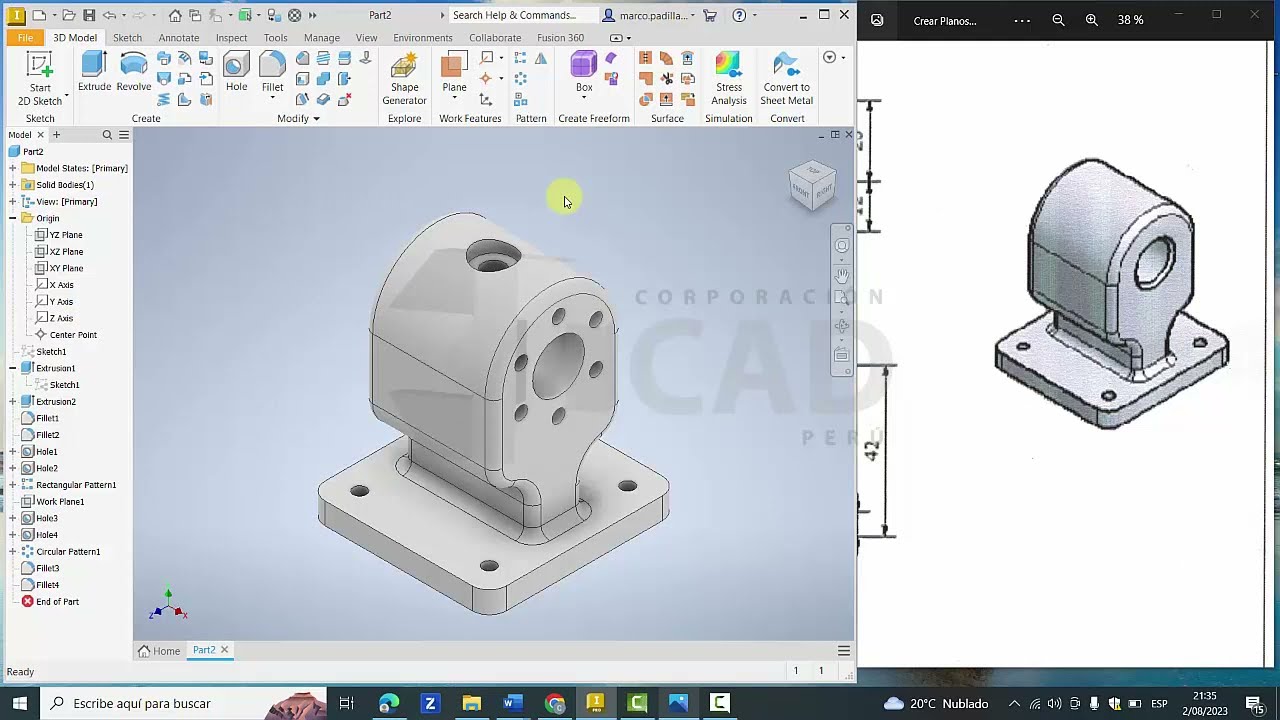Expand the Extrusion2 node

click(13, 402)
